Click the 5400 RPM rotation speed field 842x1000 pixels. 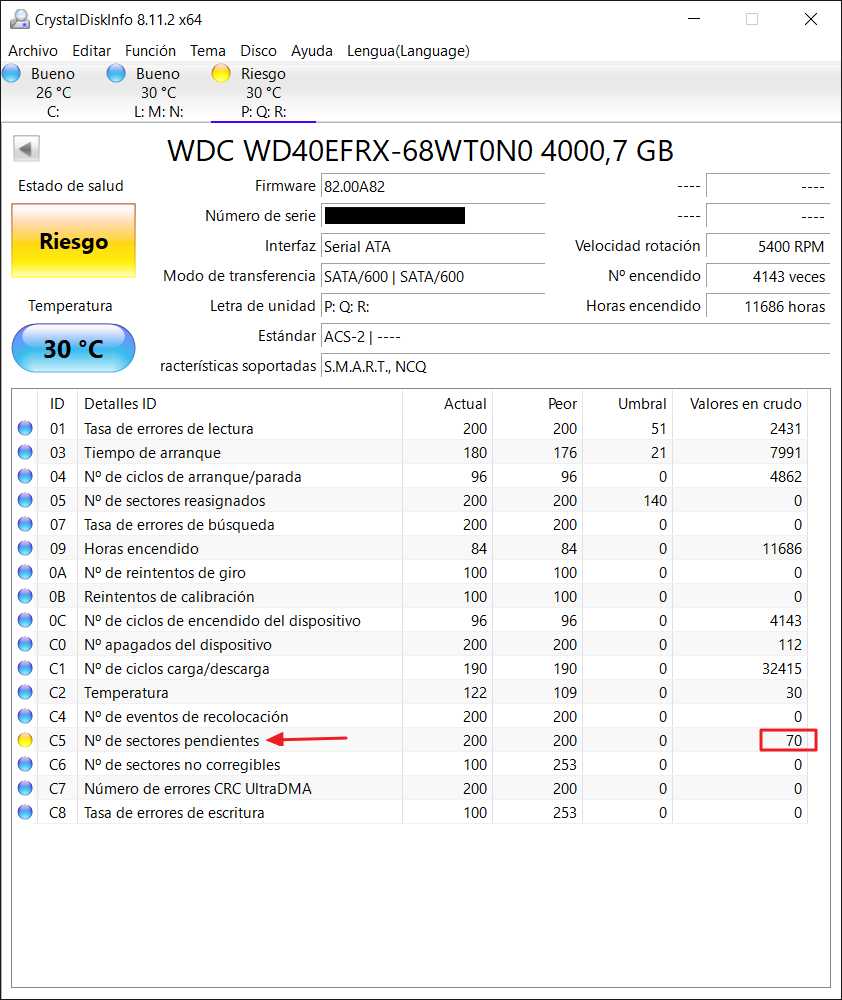768,246
